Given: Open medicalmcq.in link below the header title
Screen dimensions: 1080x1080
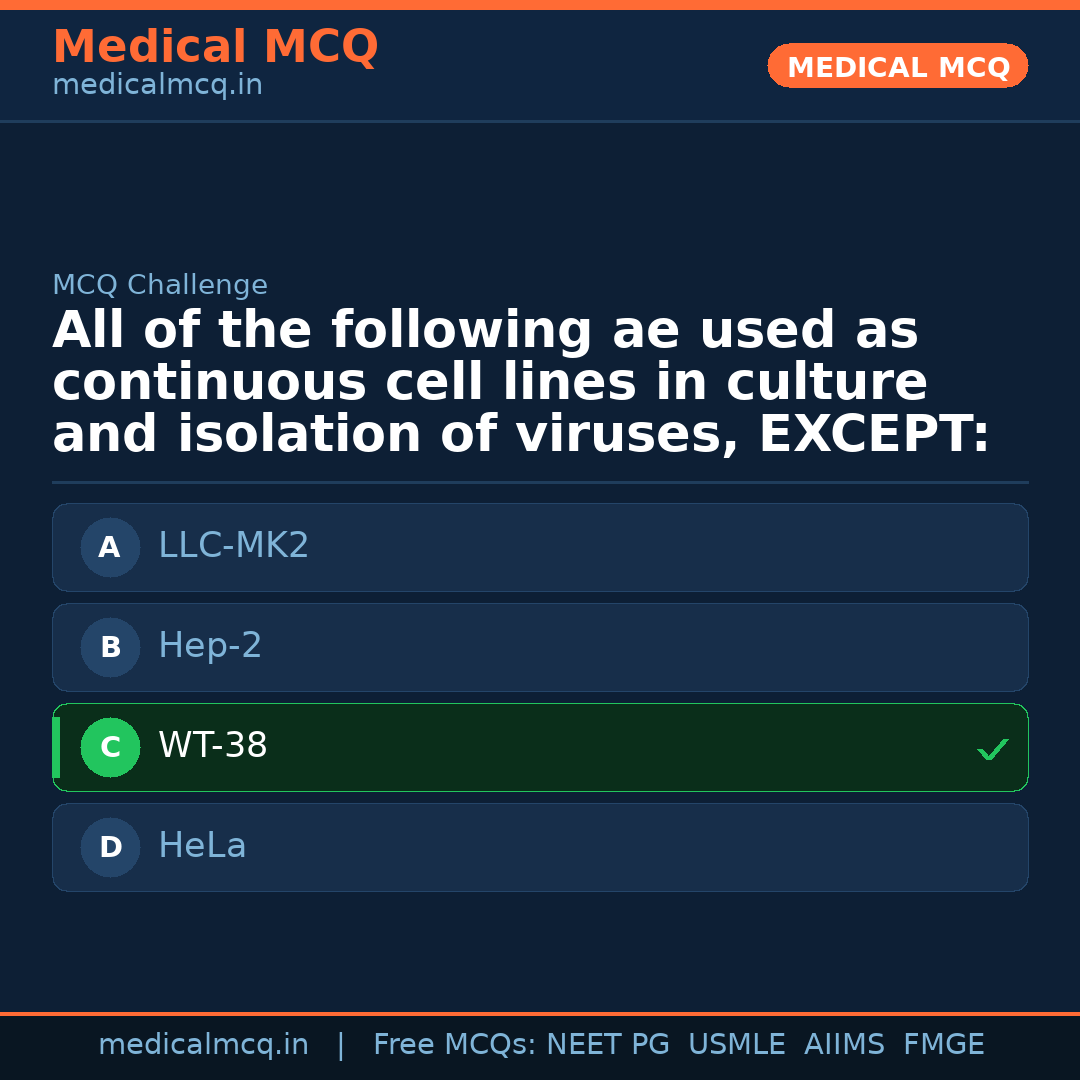Looking at the screenshot, I should (157, 85).
